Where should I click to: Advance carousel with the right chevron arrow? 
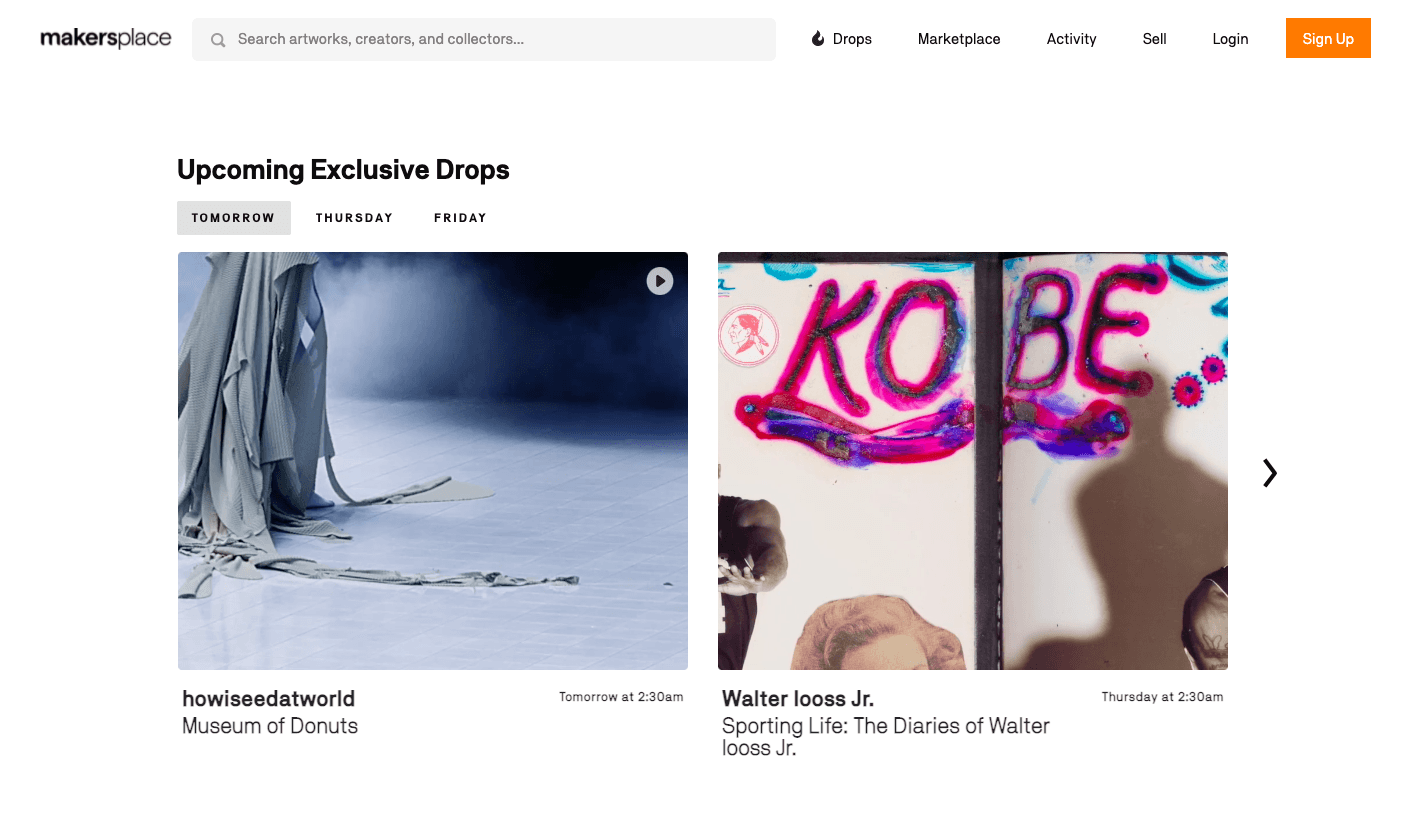(1269, 473)
